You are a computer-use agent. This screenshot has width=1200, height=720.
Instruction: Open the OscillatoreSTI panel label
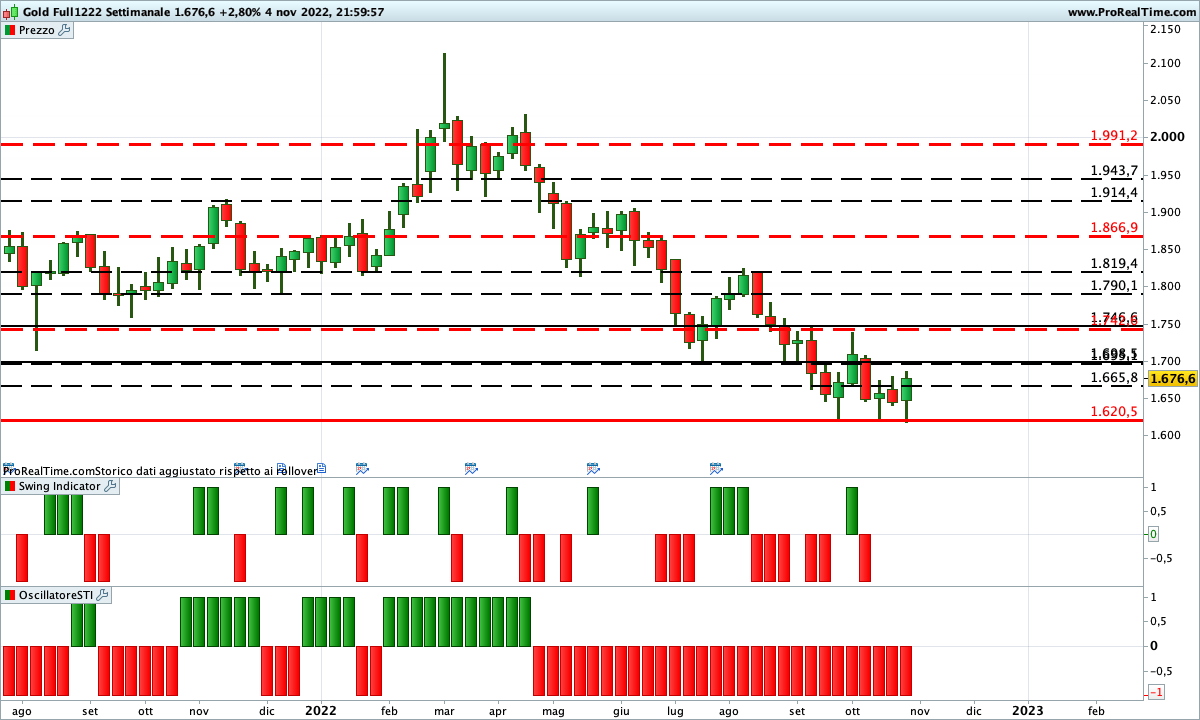pos(55,595)
